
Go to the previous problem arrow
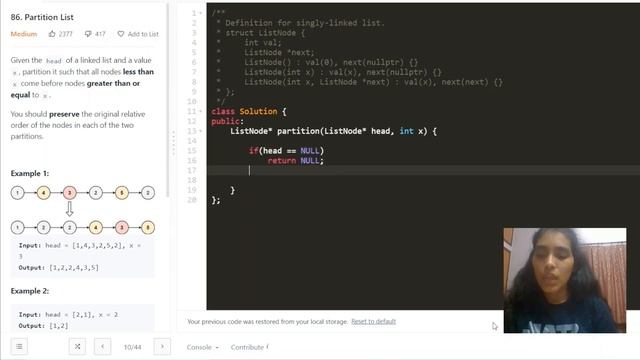(102, 347)
